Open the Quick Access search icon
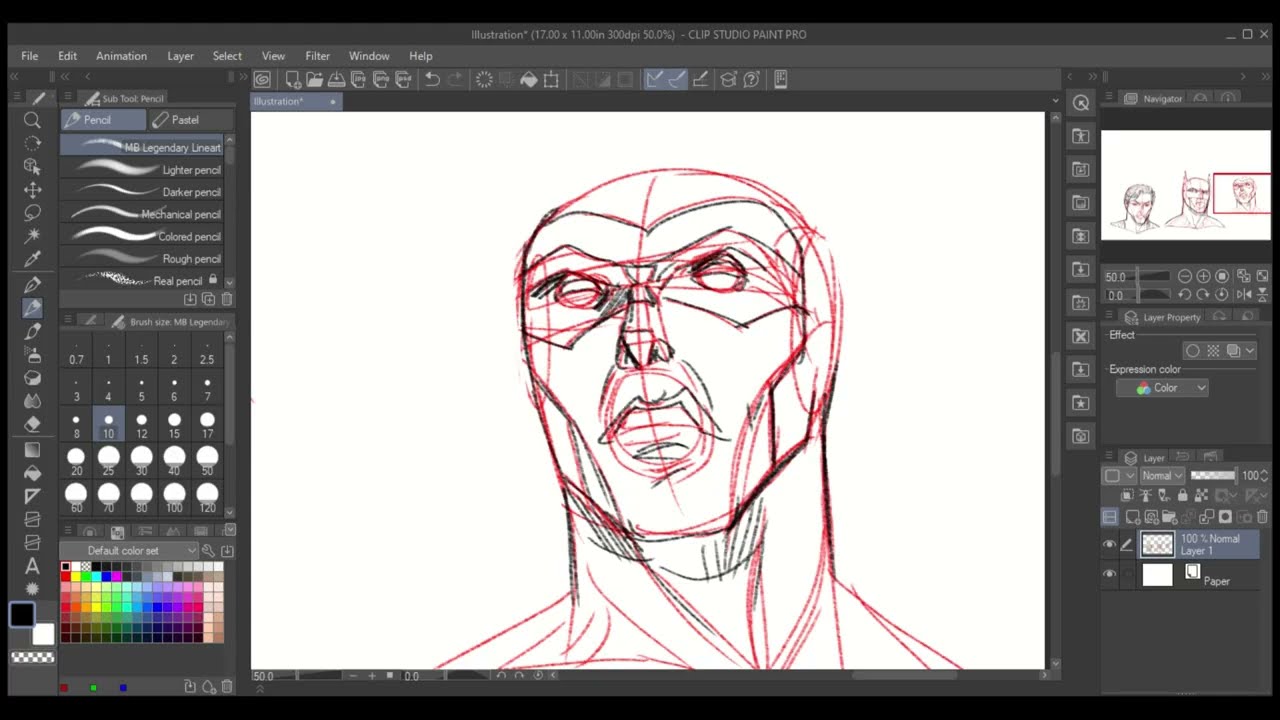Viewport: 1280px width, 720px height. pos(1081,103)
